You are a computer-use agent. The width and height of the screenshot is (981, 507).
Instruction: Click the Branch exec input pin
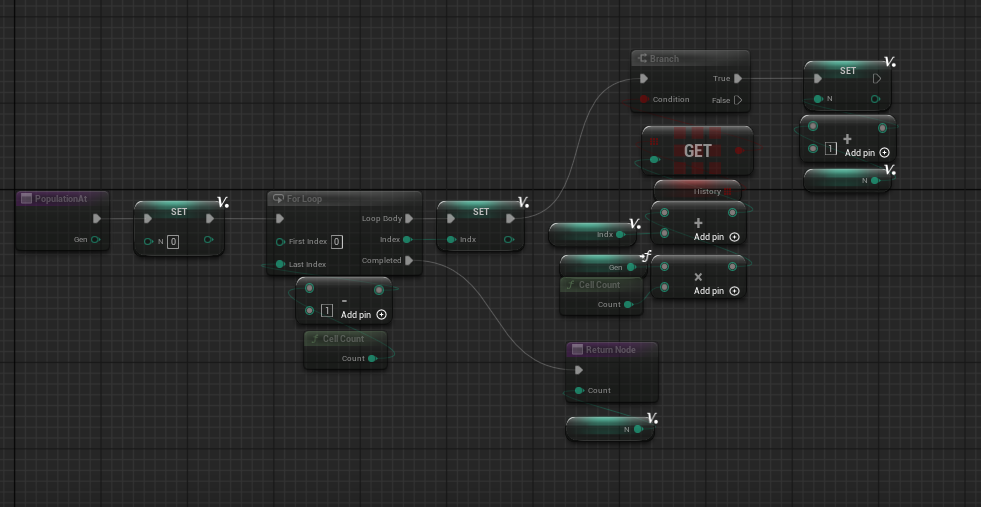[644, 79]
